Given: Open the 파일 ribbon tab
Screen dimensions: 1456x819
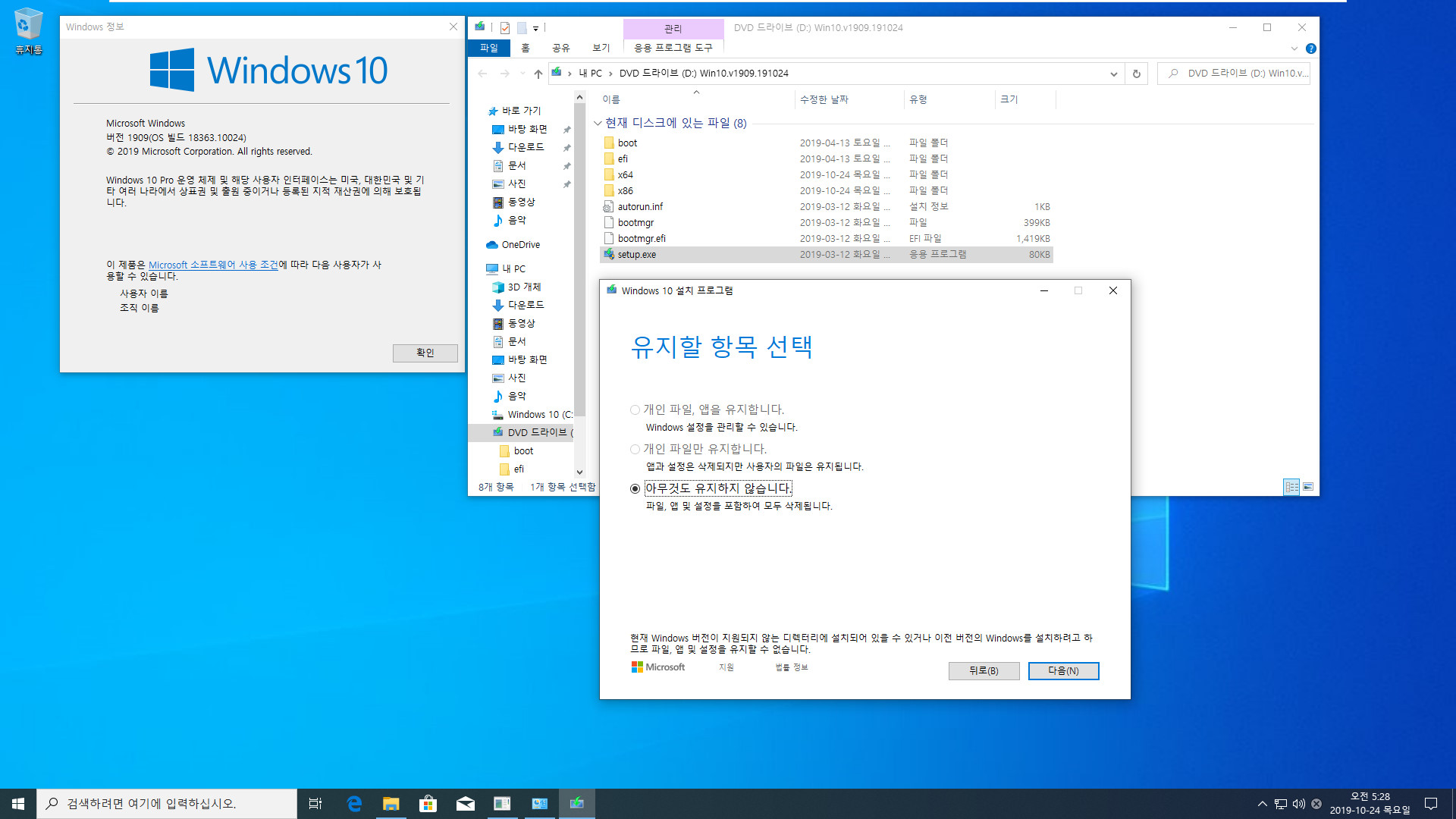Looking at the screenshot, I should click(489, 48).
